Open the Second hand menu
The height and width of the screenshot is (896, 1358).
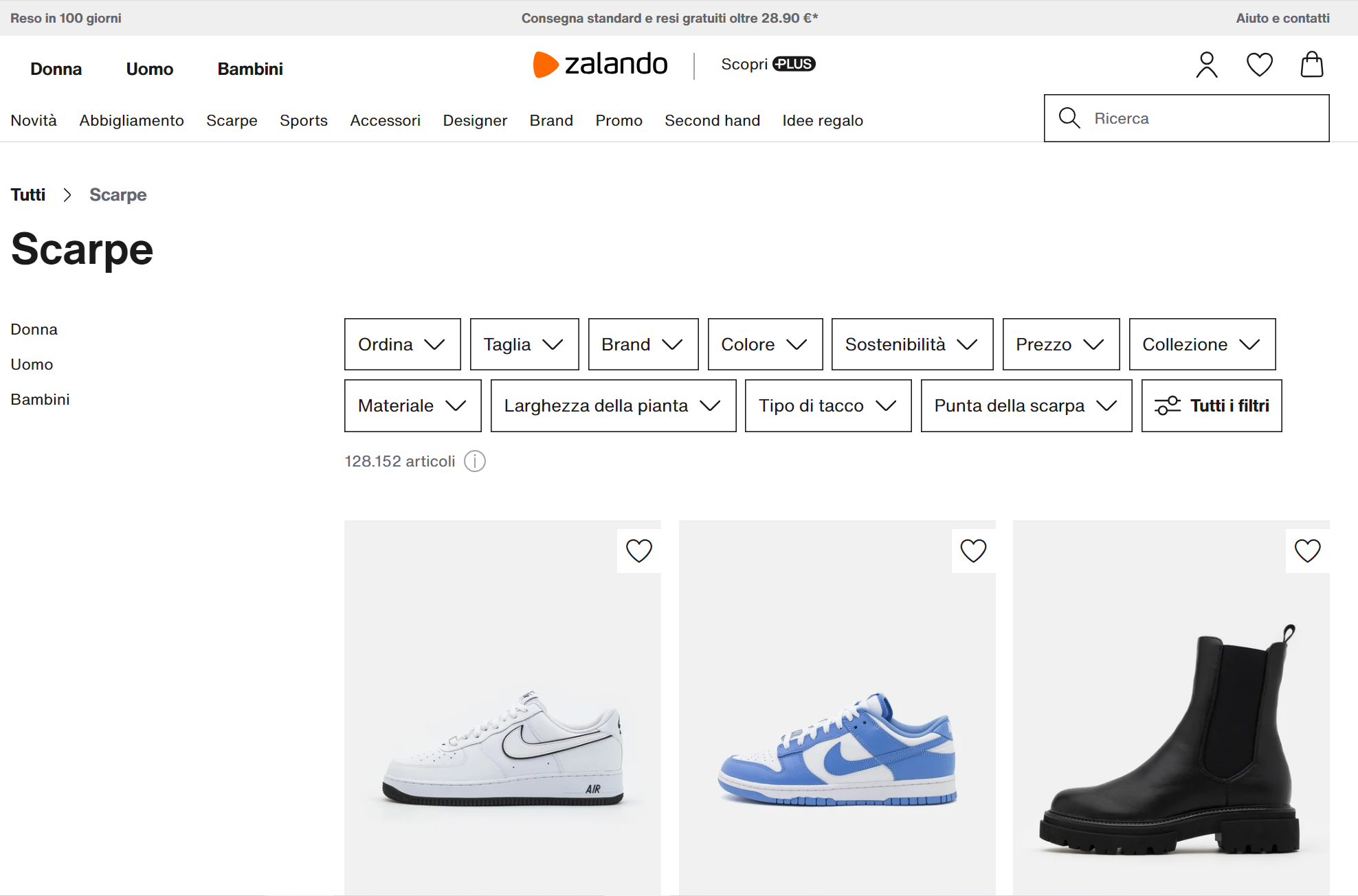712,120
